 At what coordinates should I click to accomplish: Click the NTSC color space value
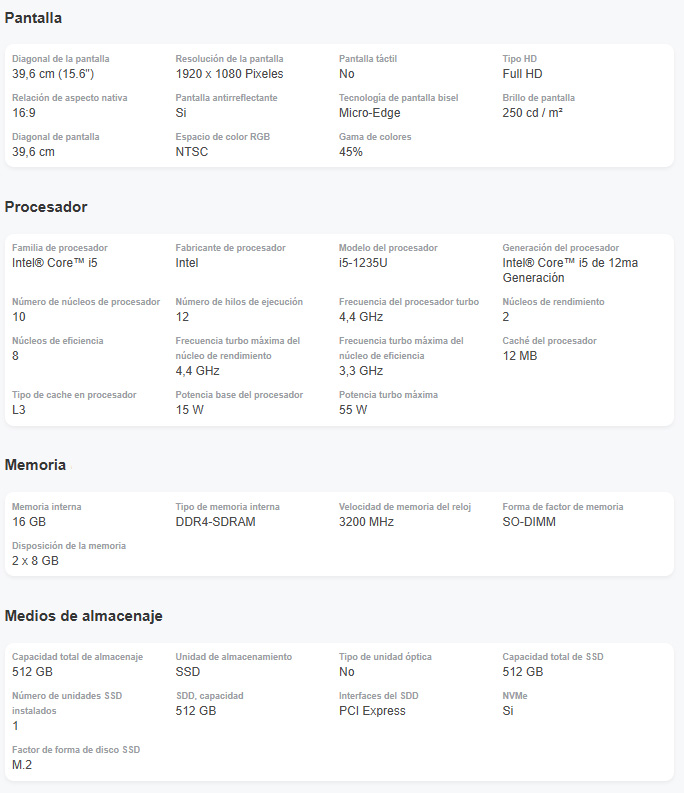coord(192,152)
